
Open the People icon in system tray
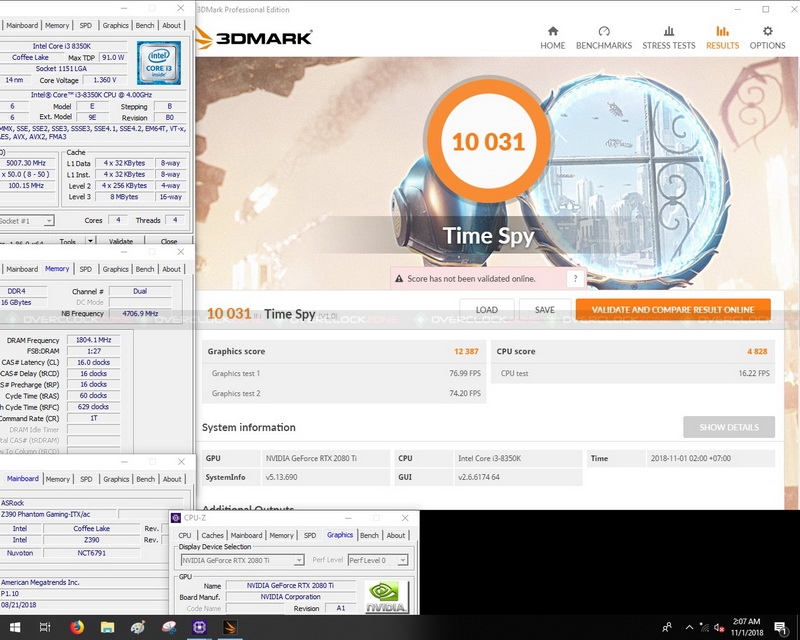pos(666,627)
